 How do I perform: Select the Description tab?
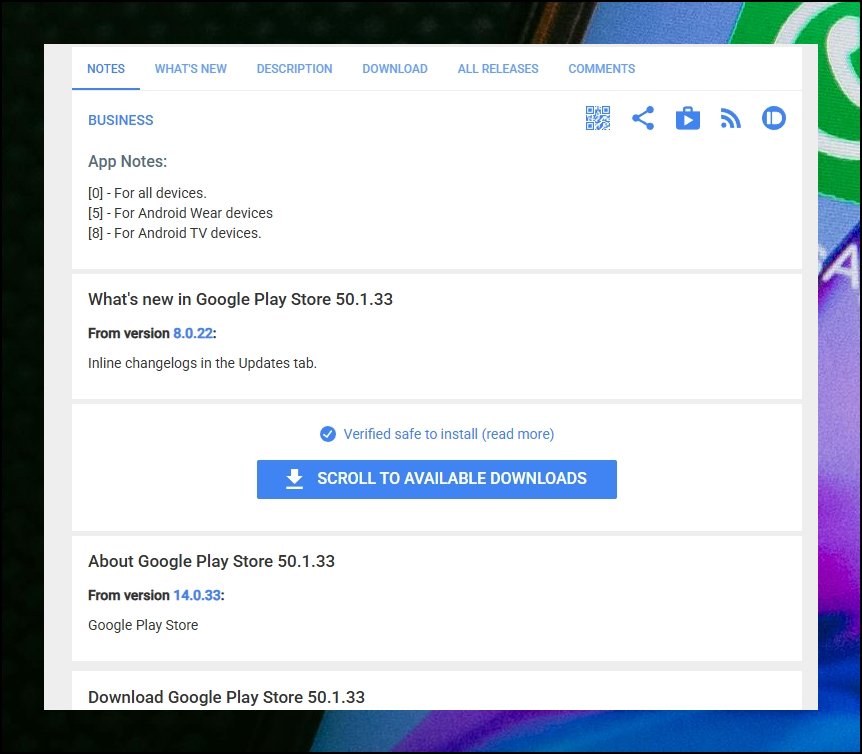pos(294,69)
